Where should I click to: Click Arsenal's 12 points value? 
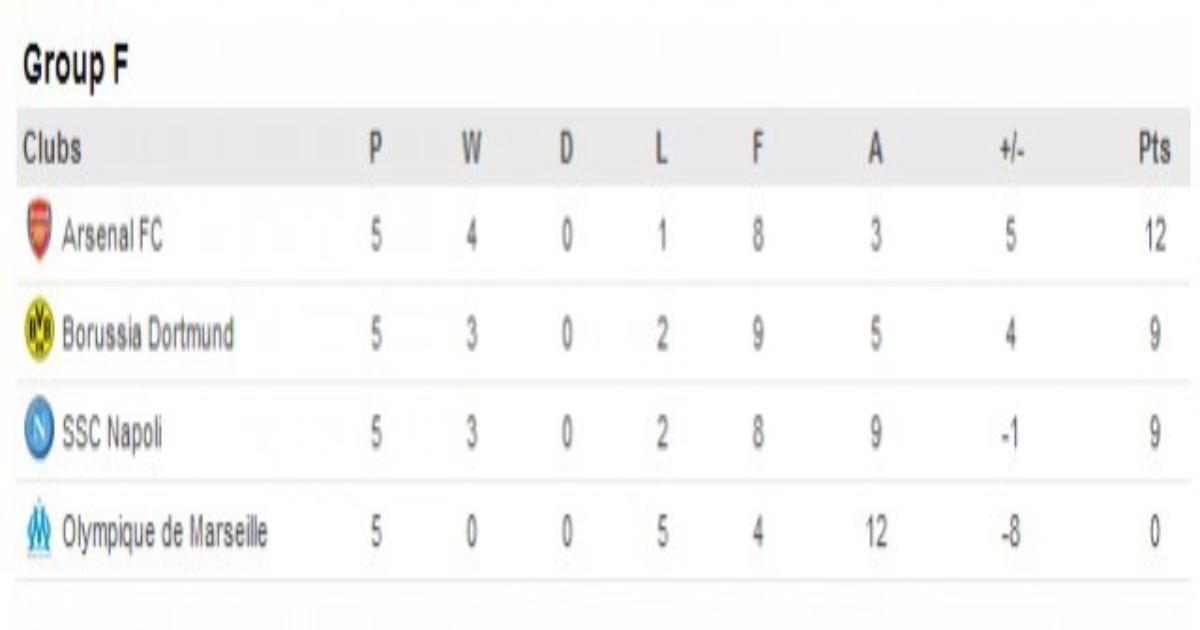pyautogui.click(x=1154, y=238)
